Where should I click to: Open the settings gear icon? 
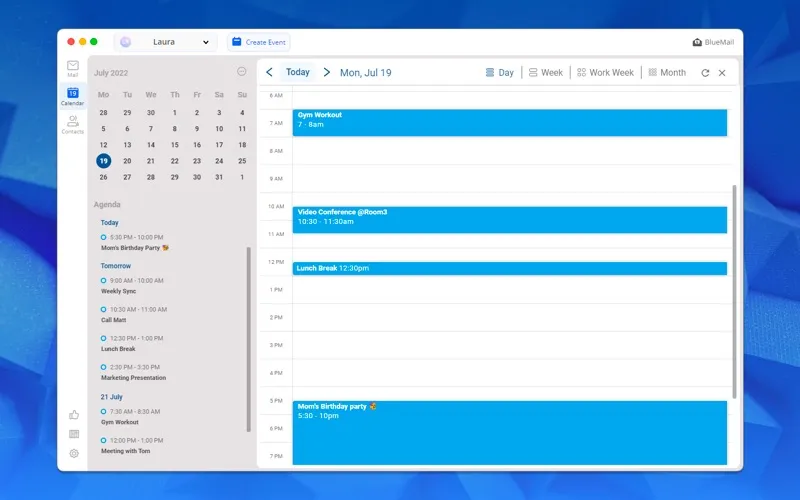74,453
